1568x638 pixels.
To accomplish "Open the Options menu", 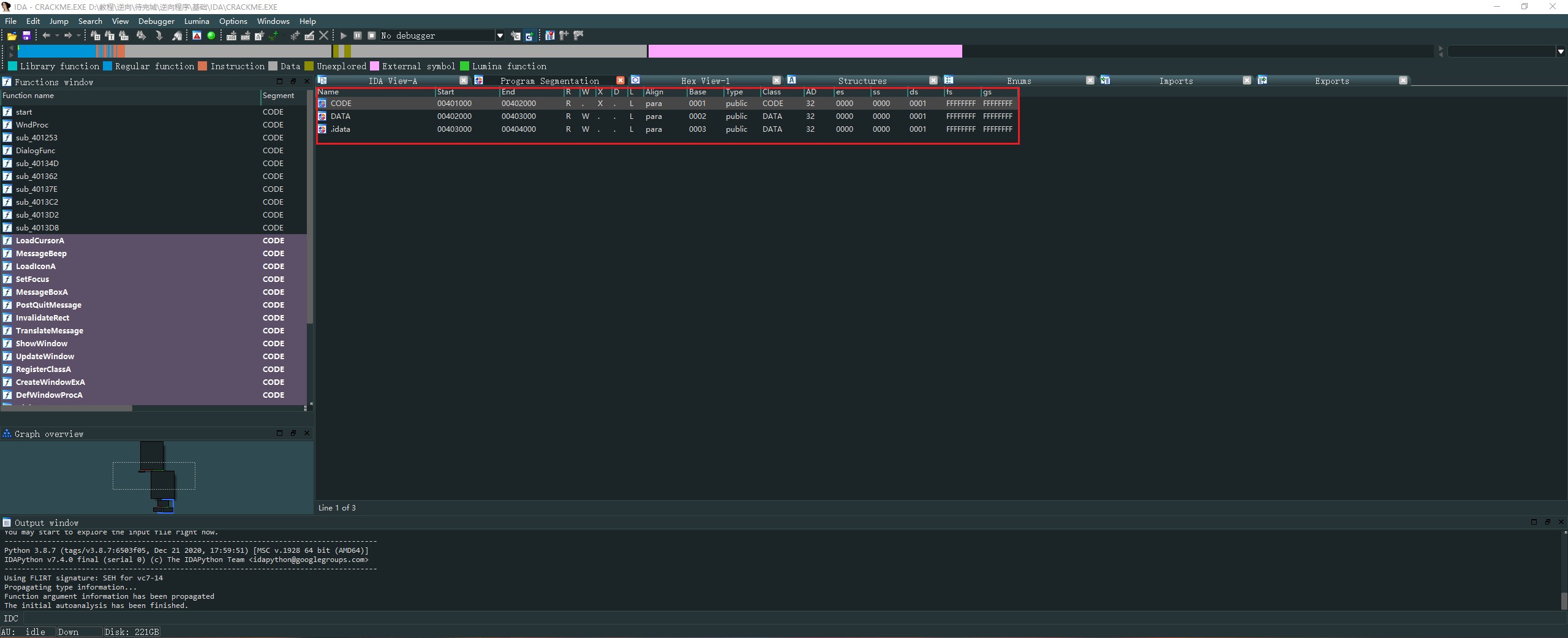I will tap(233, 21).
